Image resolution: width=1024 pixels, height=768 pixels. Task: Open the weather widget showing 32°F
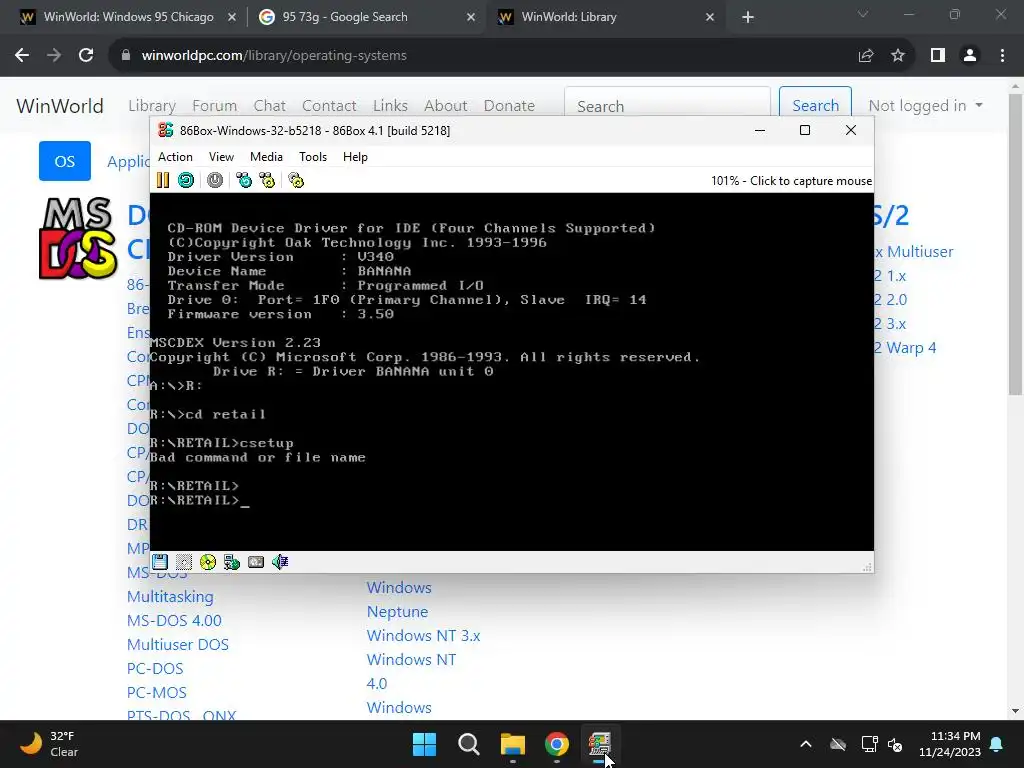[48, 744]
